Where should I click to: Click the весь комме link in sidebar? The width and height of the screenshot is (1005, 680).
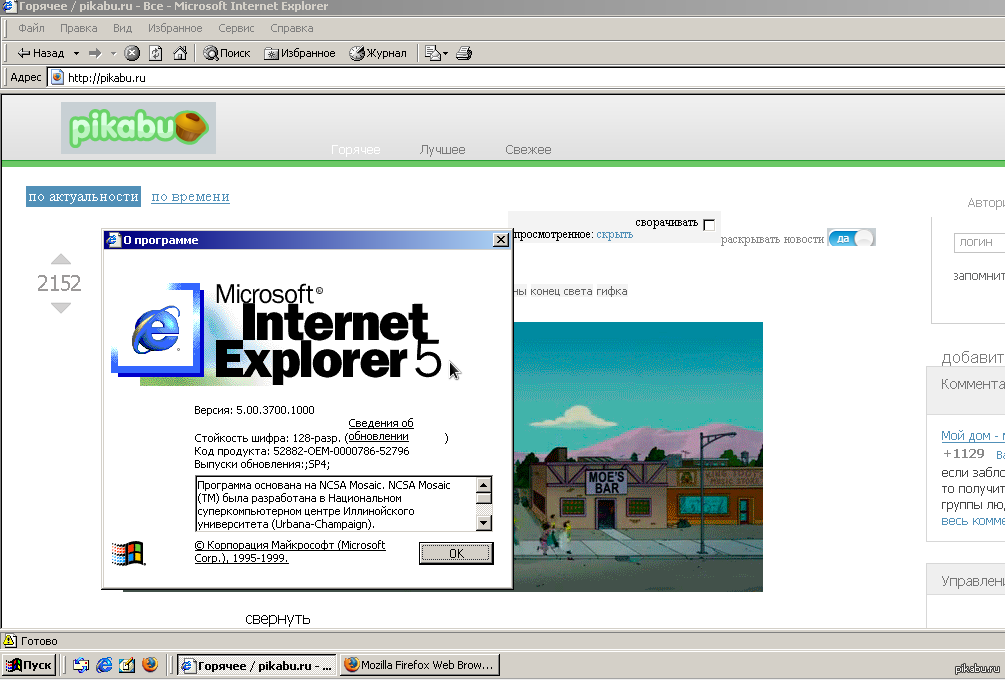point(972,520)
